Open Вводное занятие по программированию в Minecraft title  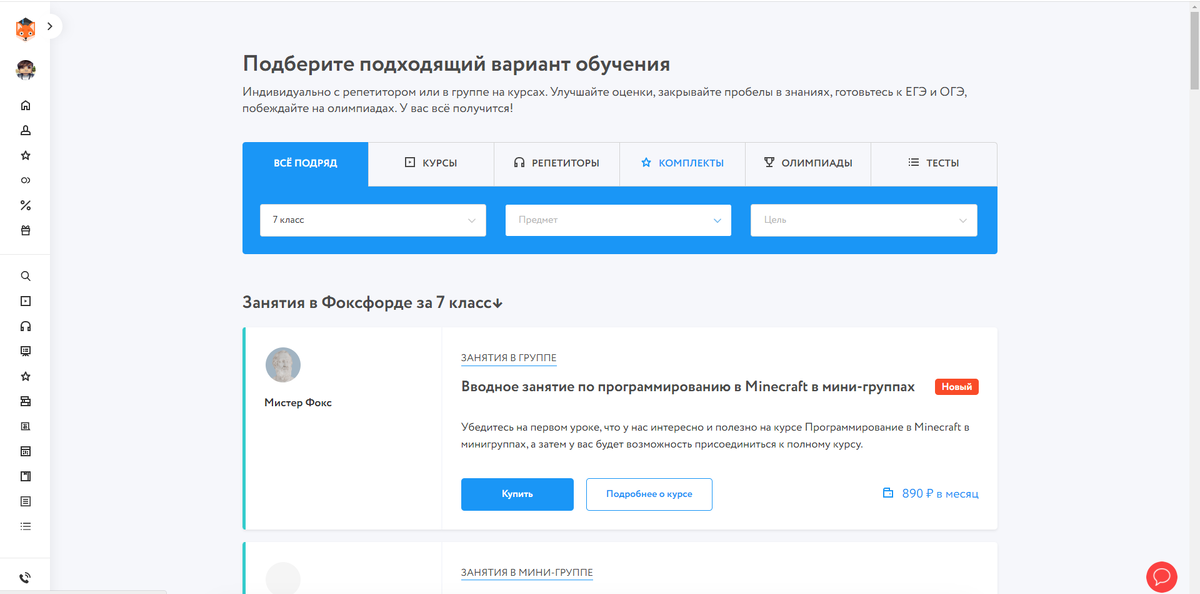[x=688, y=387]
